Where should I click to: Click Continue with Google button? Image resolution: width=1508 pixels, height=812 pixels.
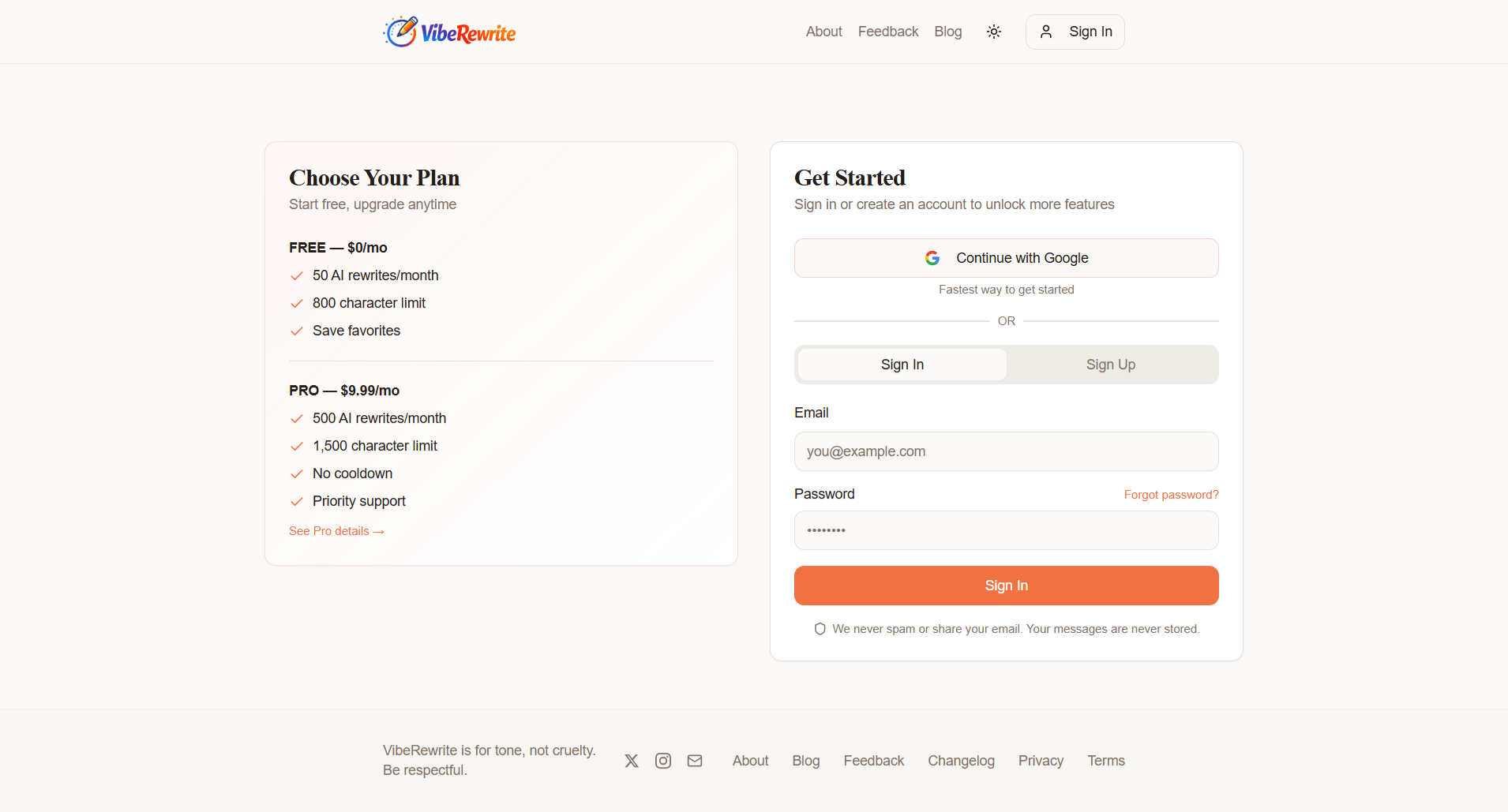pos(1007,258)
